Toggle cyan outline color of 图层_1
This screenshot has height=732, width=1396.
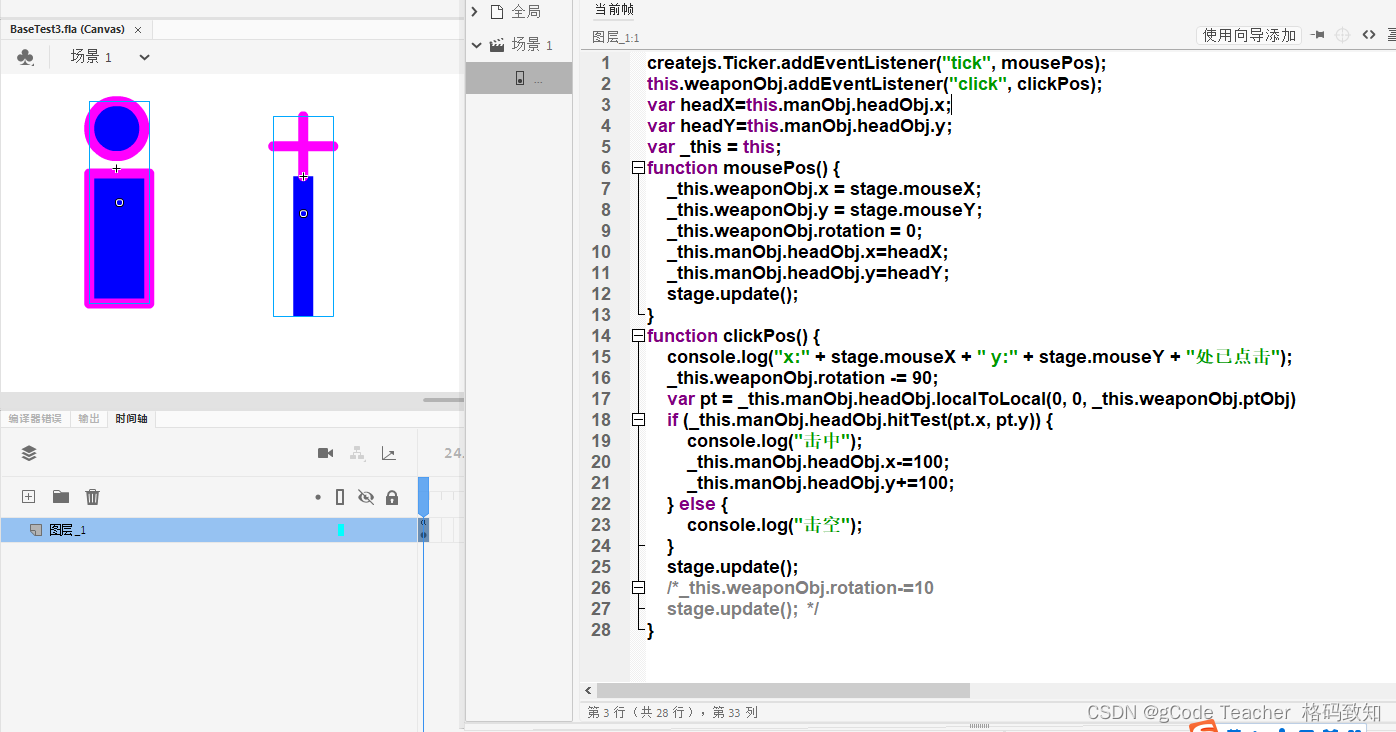[x=340, y=530]
